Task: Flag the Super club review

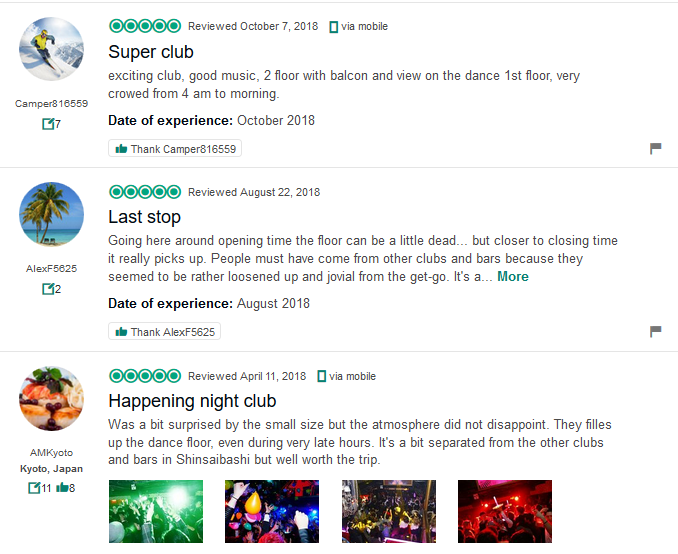Action: (x=656, y=148)
